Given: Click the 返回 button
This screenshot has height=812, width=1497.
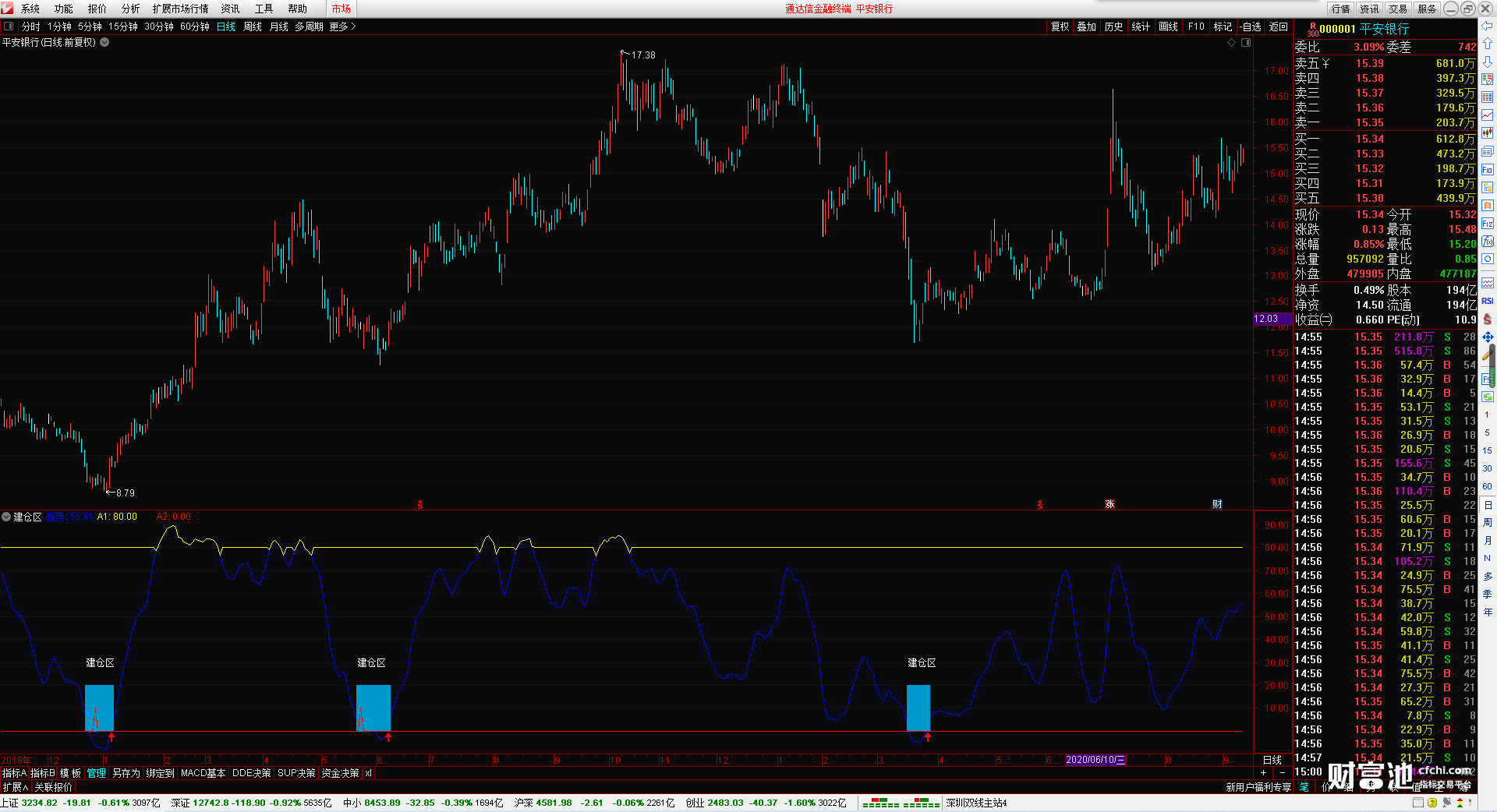Looking at the screenshot, I should click(x=1279, y=26).
